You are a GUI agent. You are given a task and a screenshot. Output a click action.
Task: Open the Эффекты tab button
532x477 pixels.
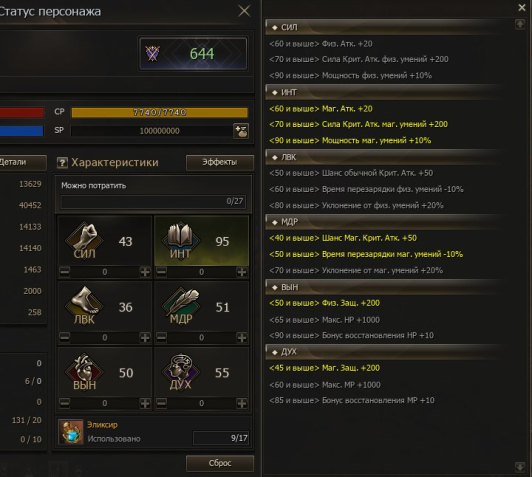pyautogui.click(x=220, y=163)
